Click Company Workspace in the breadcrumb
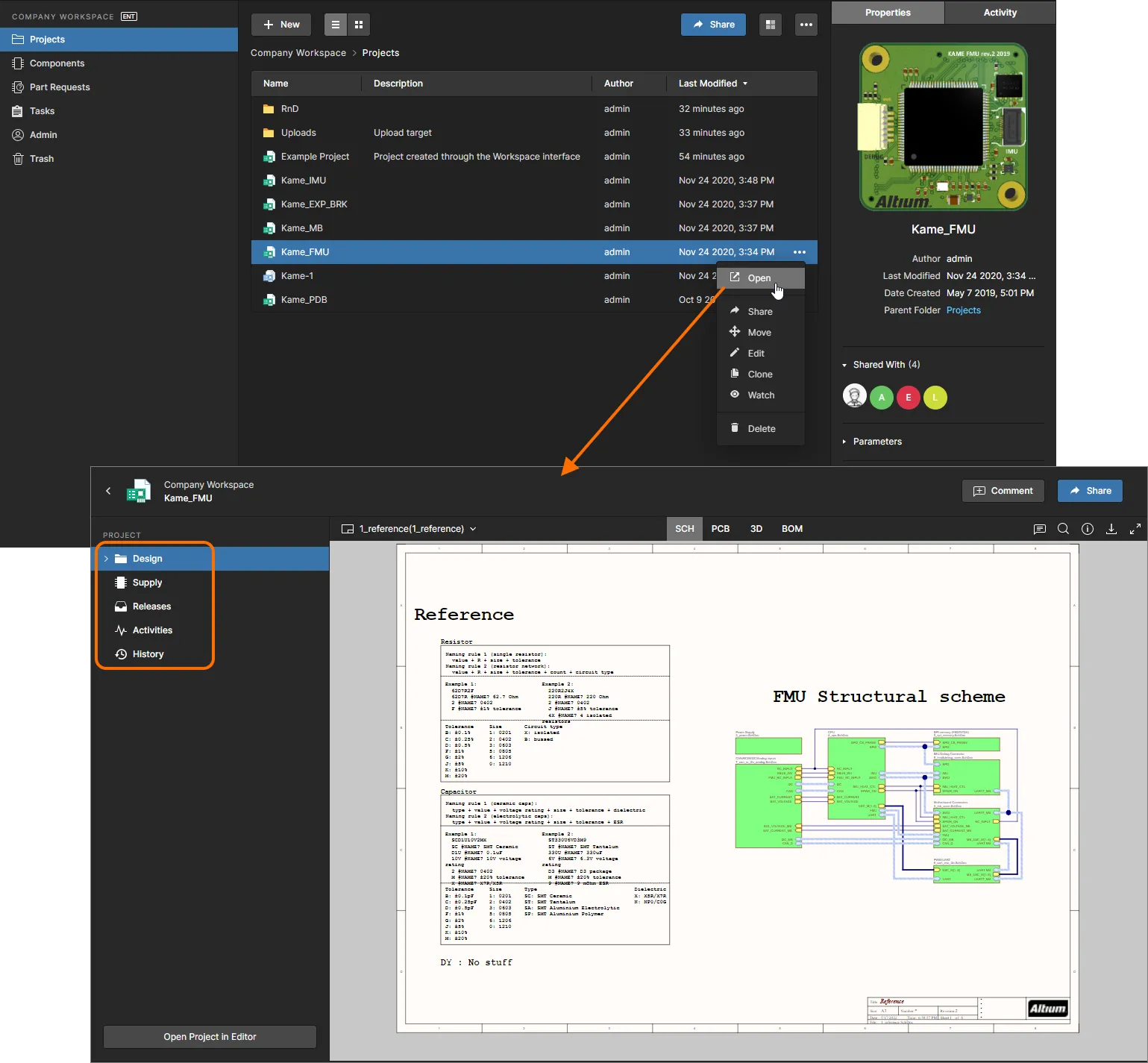 298,53
